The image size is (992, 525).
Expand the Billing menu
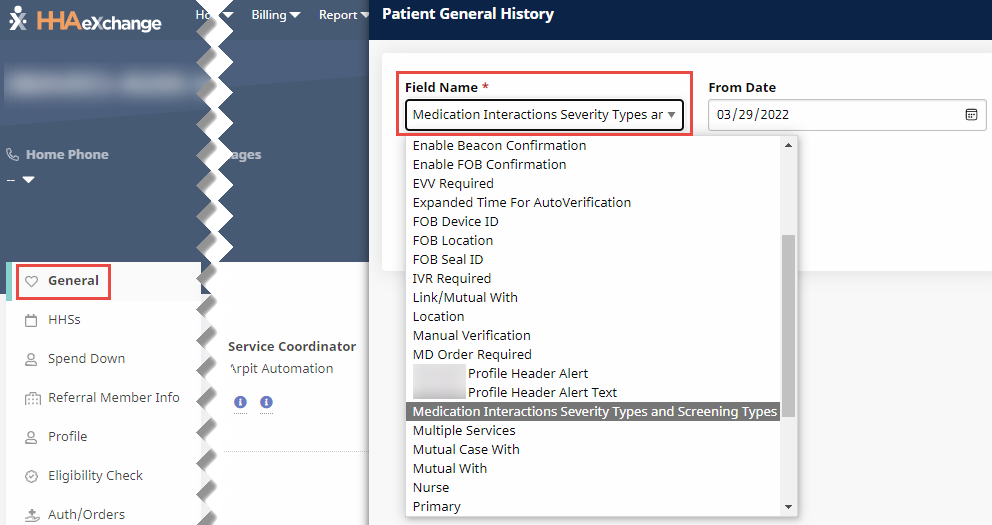pyautogui.click(x=276, y=15)
